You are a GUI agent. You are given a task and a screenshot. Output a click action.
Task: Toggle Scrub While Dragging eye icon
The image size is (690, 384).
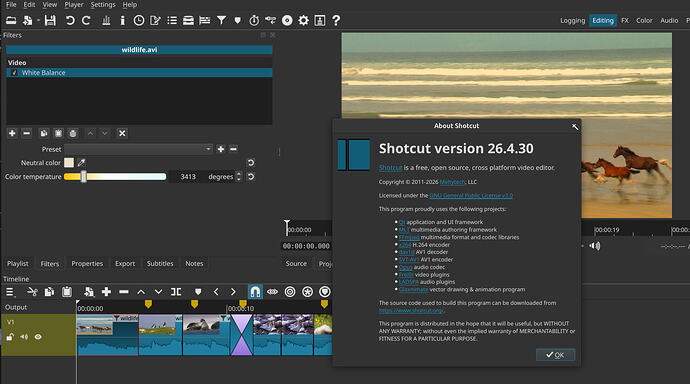click(272, 292)
